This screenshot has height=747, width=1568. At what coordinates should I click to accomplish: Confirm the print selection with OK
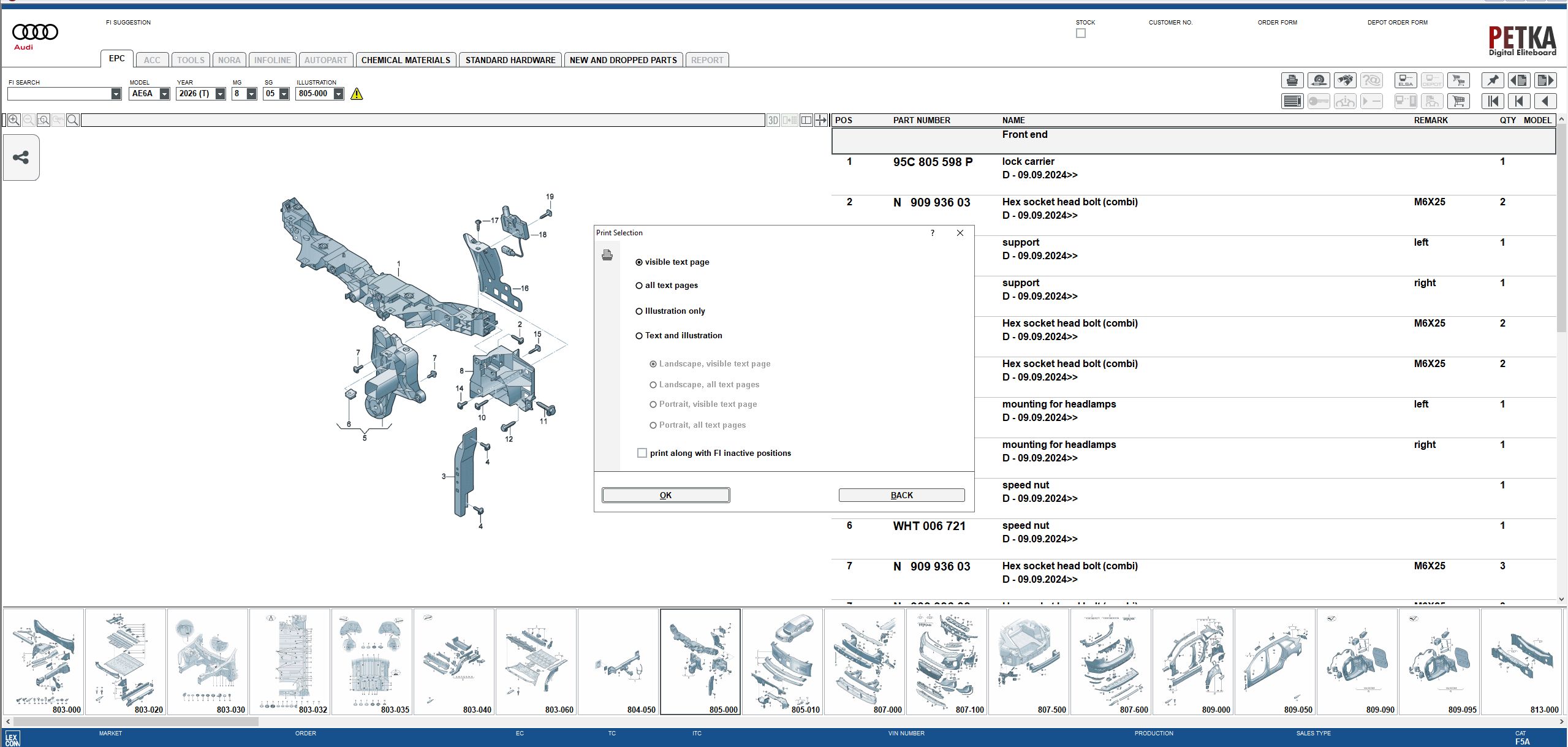click(665, 495)
